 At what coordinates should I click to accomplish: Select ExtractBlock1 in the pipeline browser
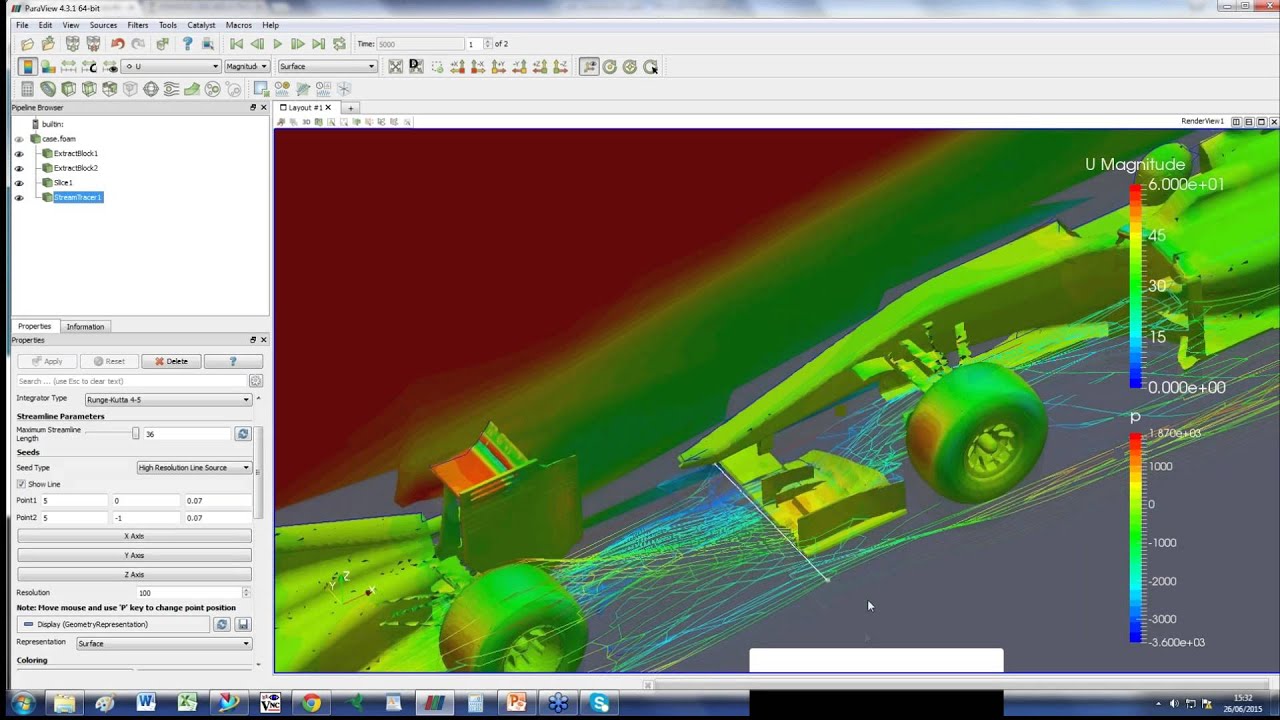coord(75,154)
